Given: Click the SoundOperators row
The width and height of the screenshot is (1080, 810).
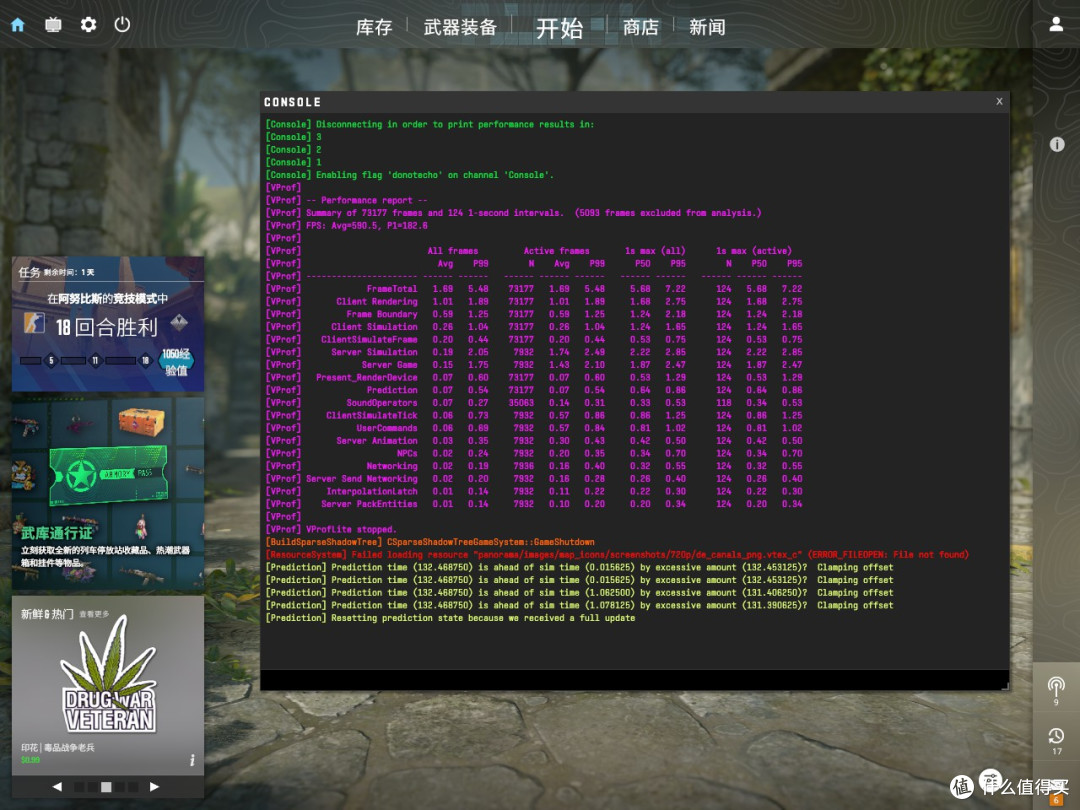Looking at the screenshot, I should (x=534, y=403).
